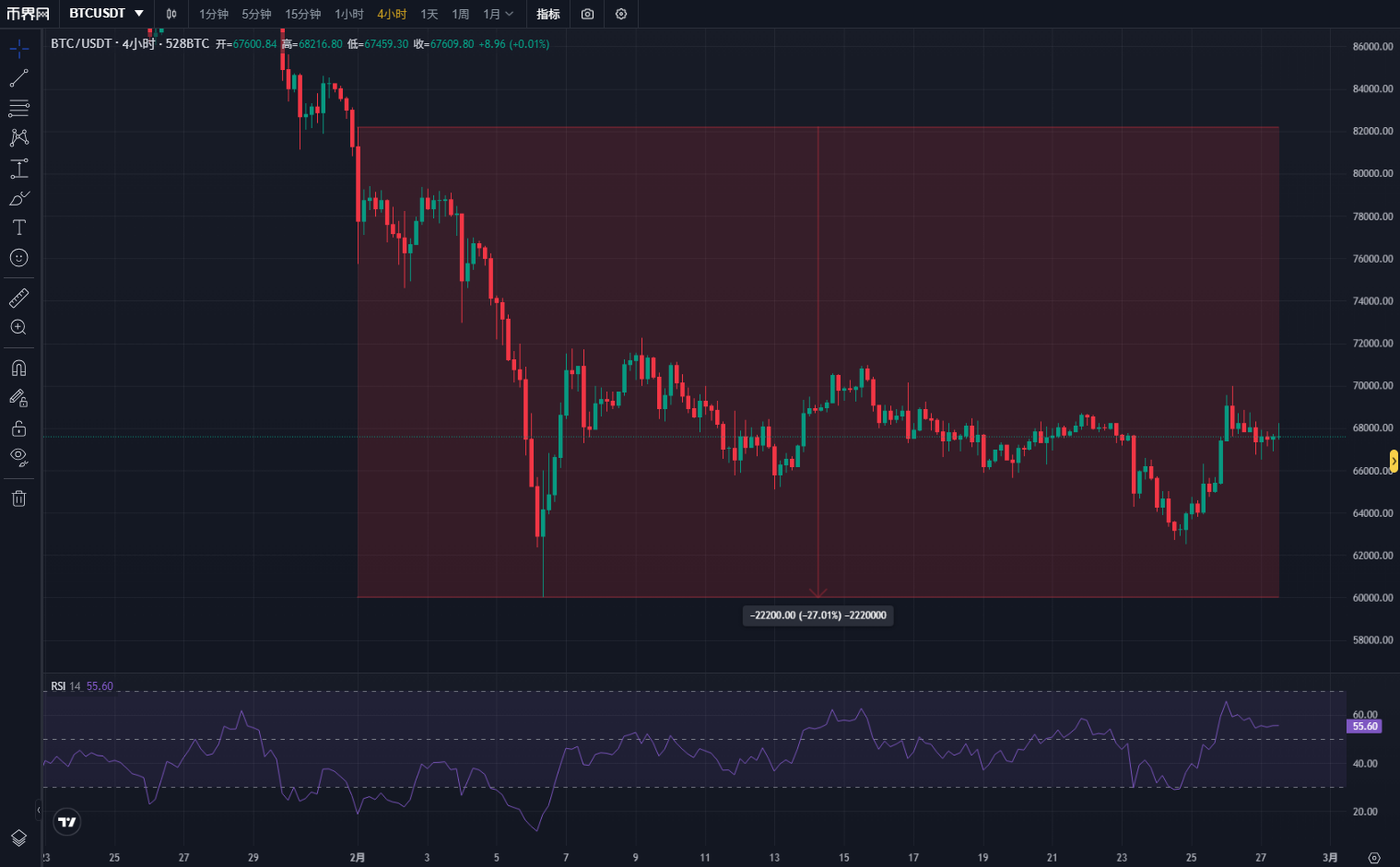Expand the 1月 interval dropdown chevron
This screenshot has width=1400, height=867.
(x=510, y=14)
